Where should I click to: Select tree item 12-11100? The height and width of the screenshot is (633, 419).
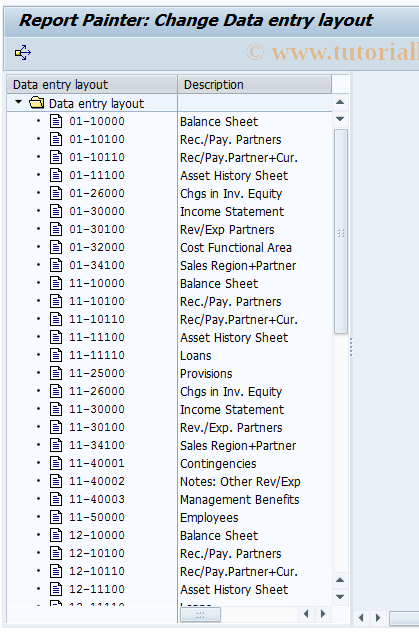click(97, 589)
